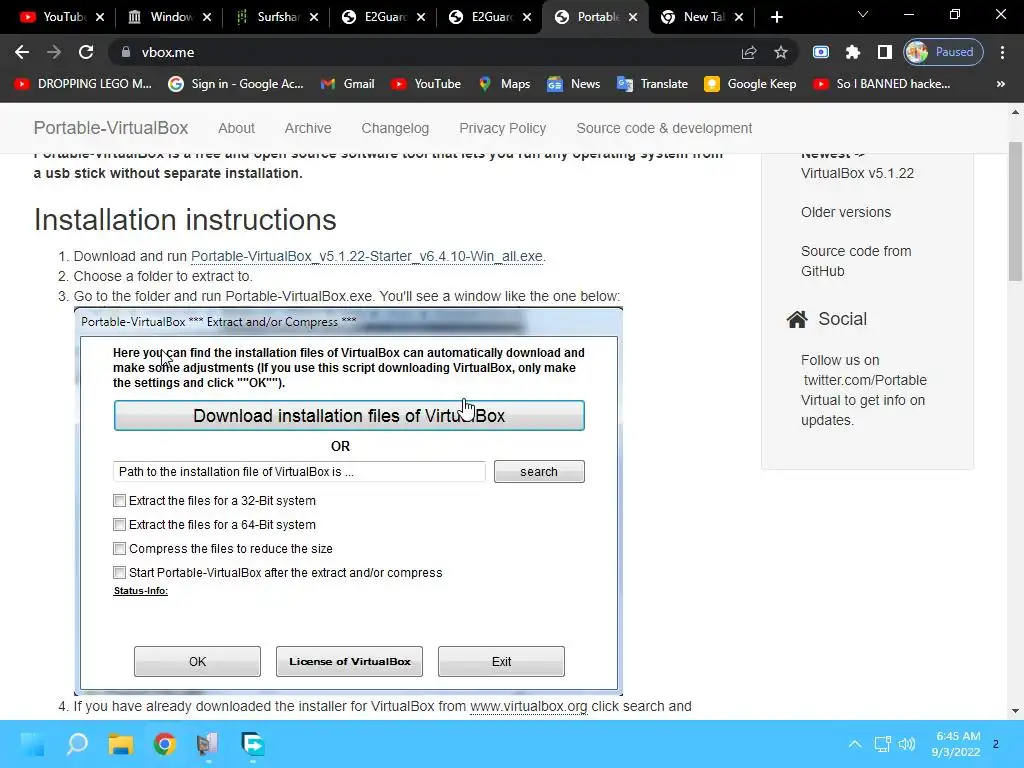Open the Changelog menu item
Image resolution: width=1024 pixels, height=768 pixels.
[395, 129]
